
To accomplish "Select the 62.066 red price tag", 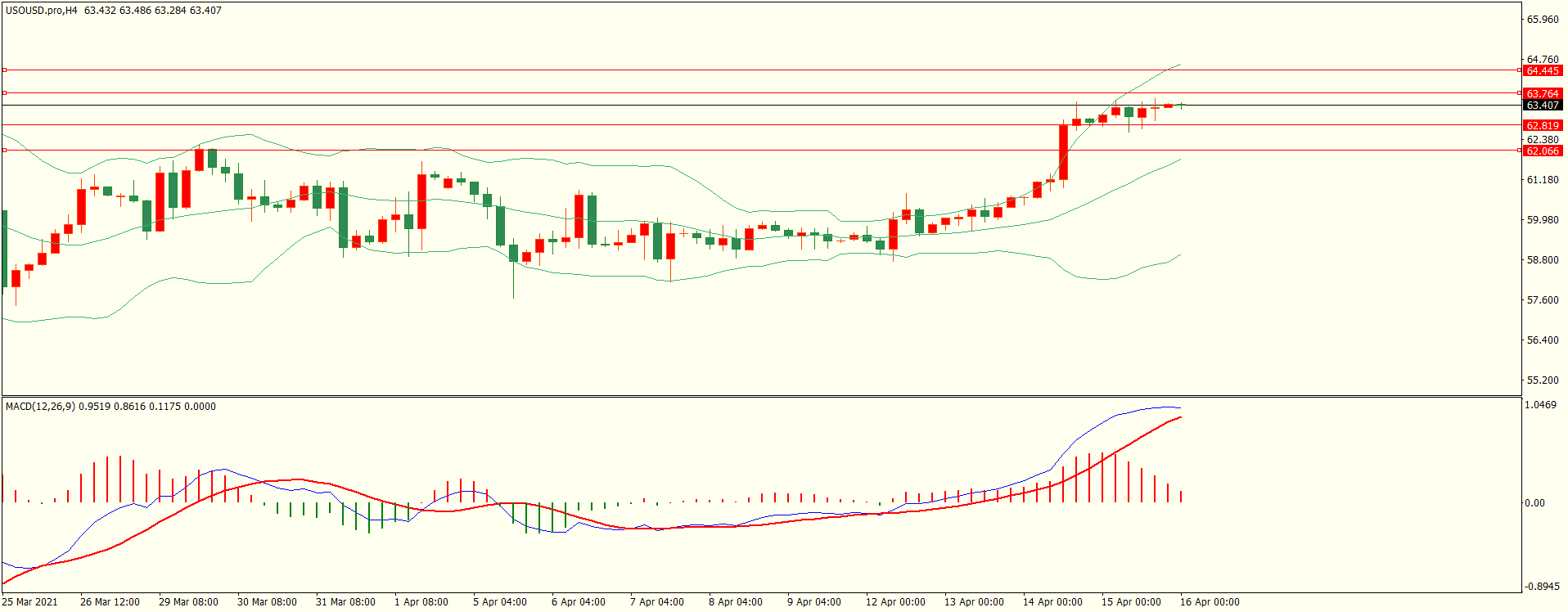I will pyautogui.click(x=1542, y=151).
